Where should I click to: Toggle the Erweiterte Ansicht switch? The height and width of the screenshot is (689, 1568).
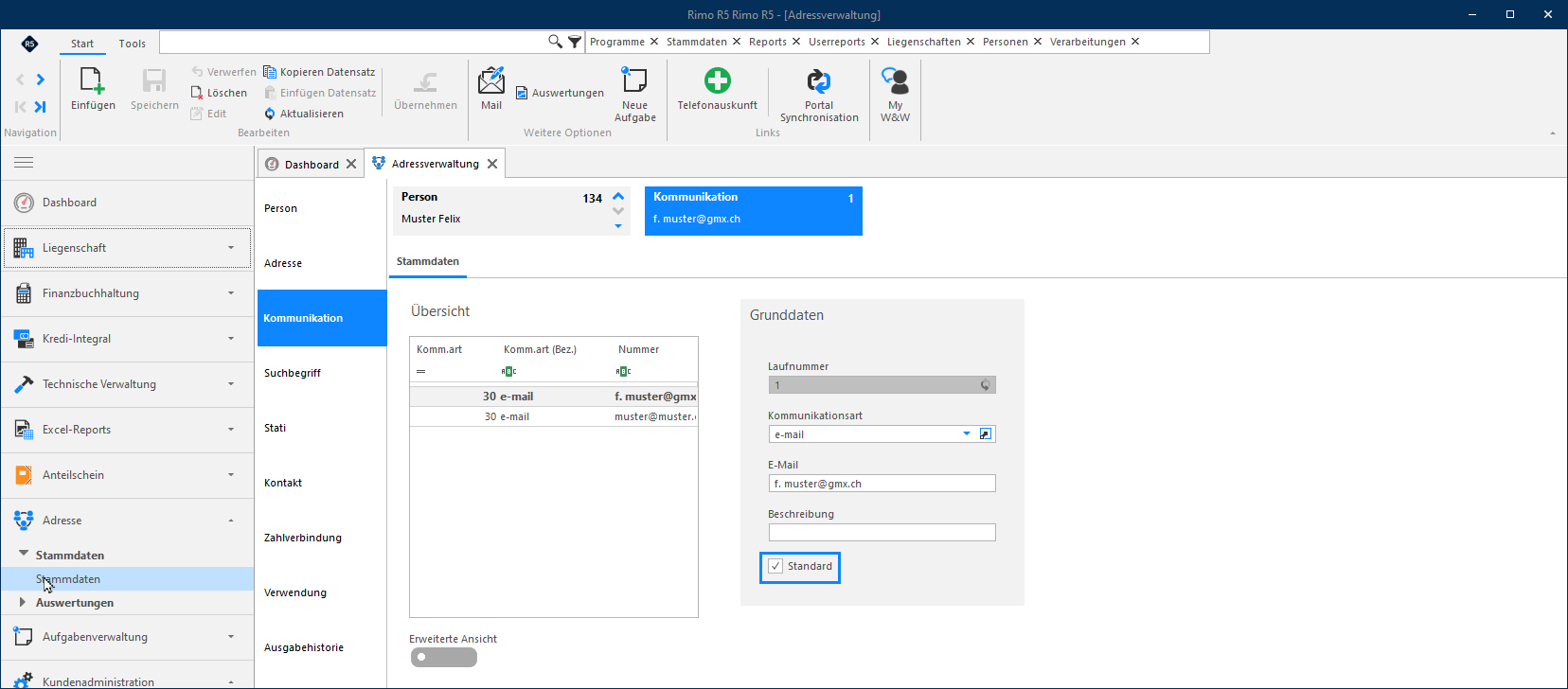click(444, 658)
